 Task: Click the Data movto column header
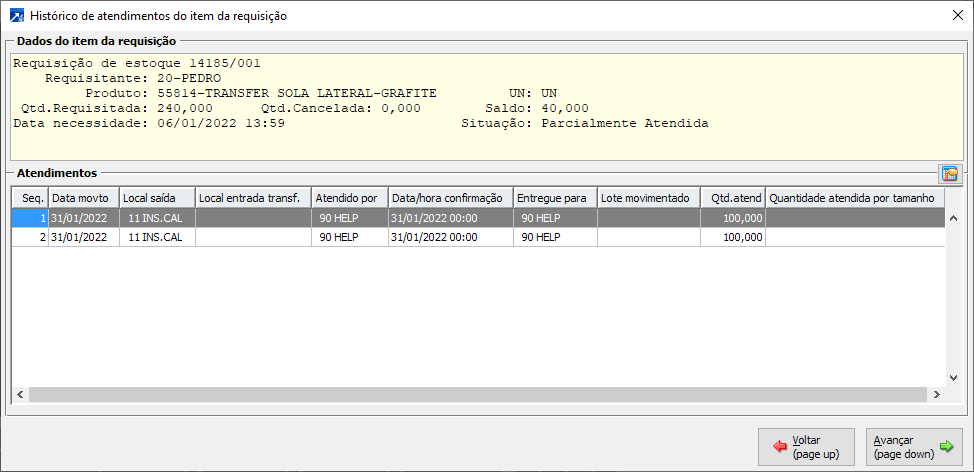click(84, 198)
